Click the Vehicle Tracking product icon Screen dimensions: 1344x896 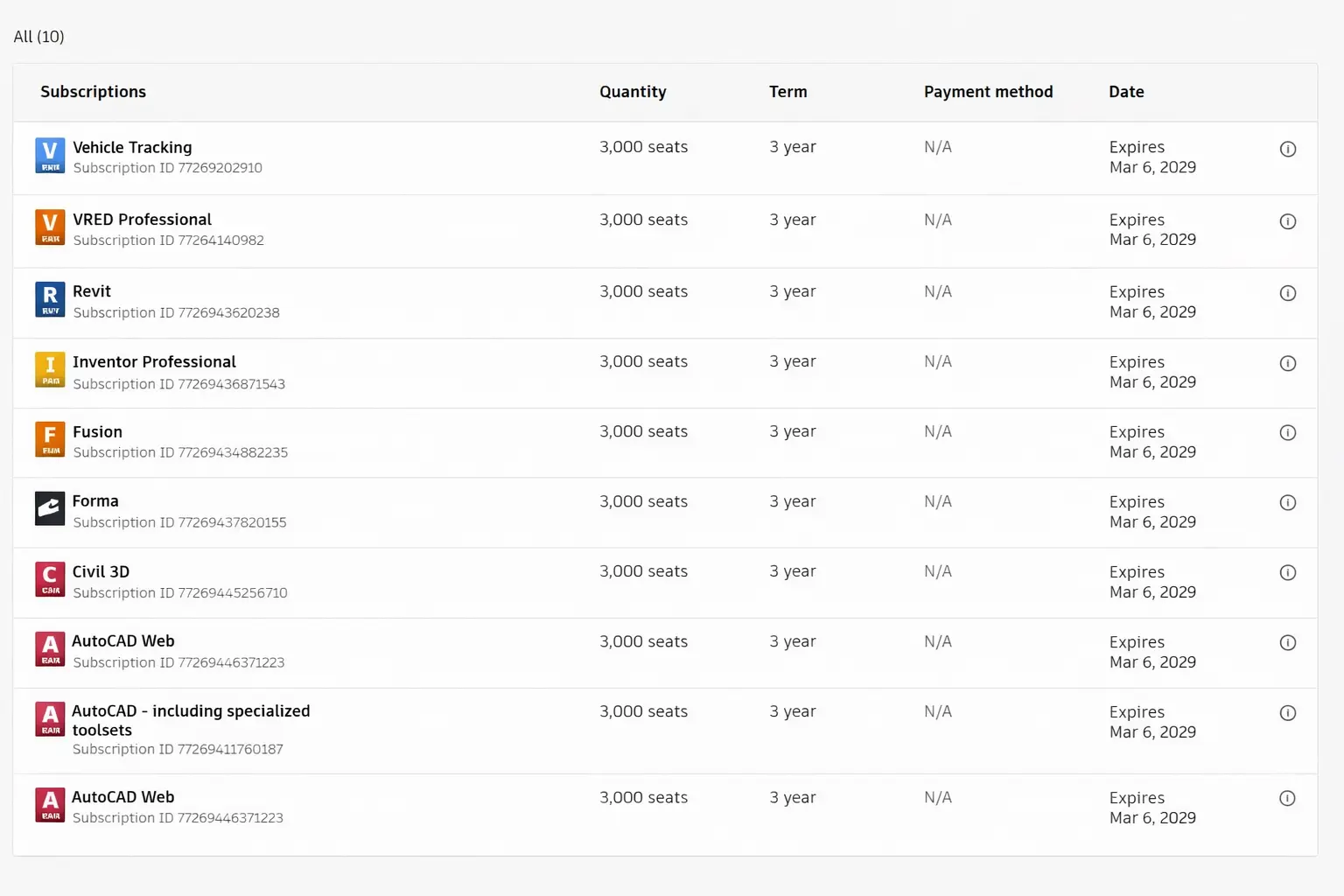[50, 156]
